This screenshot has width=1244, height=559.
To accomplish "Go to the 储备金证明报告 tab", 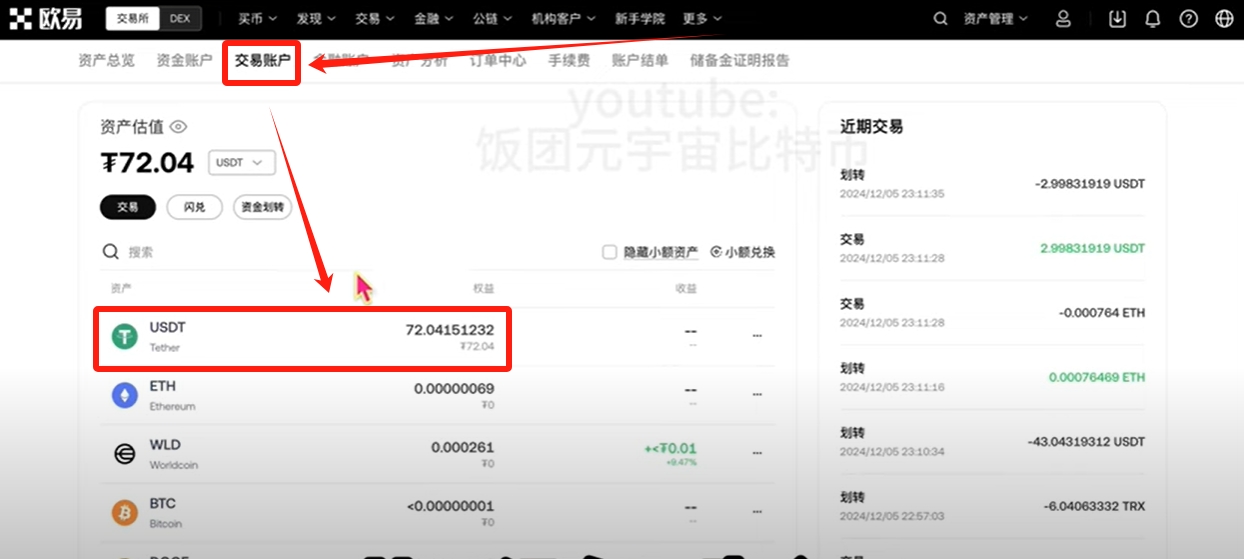I will click(740, 60).
